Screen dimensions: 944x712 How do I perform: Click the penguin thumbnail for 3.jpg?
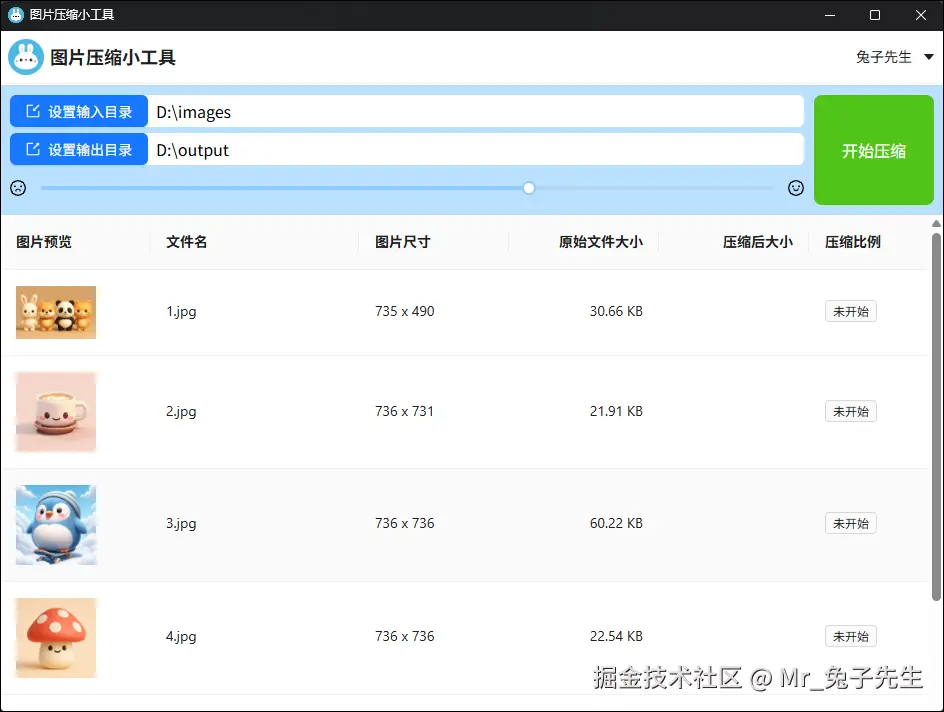pos(56,523)
